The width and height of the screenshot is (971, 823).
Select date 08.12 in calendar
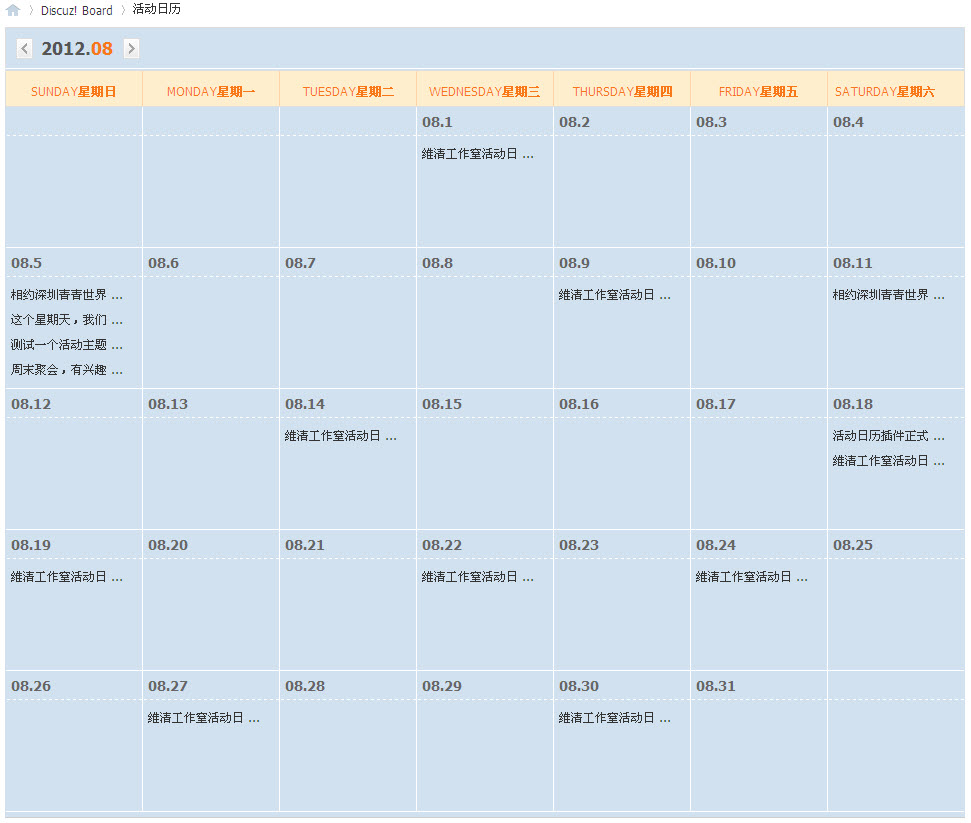pos(31,404)
